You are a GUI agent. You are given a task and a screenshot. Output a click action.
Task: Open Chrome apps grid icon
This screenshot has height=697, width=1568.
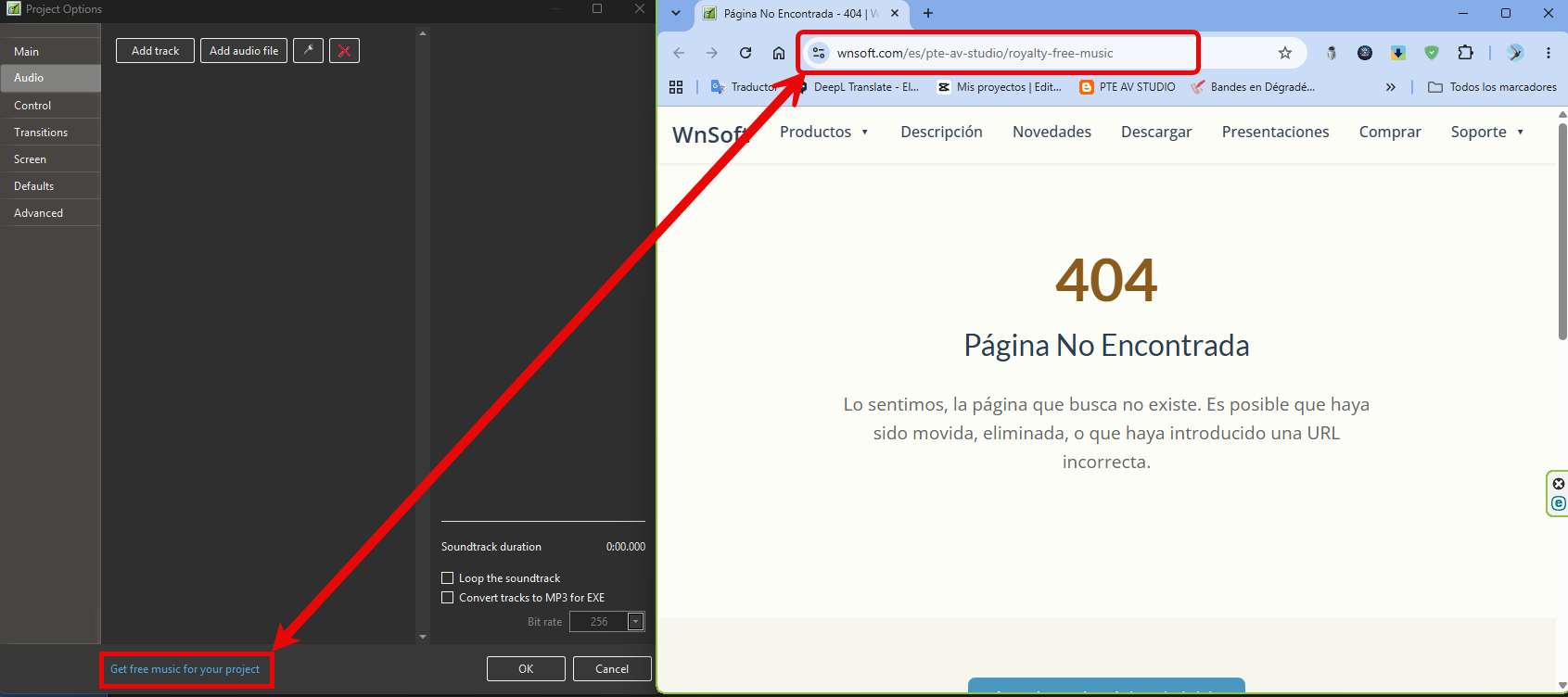point(676,87)
